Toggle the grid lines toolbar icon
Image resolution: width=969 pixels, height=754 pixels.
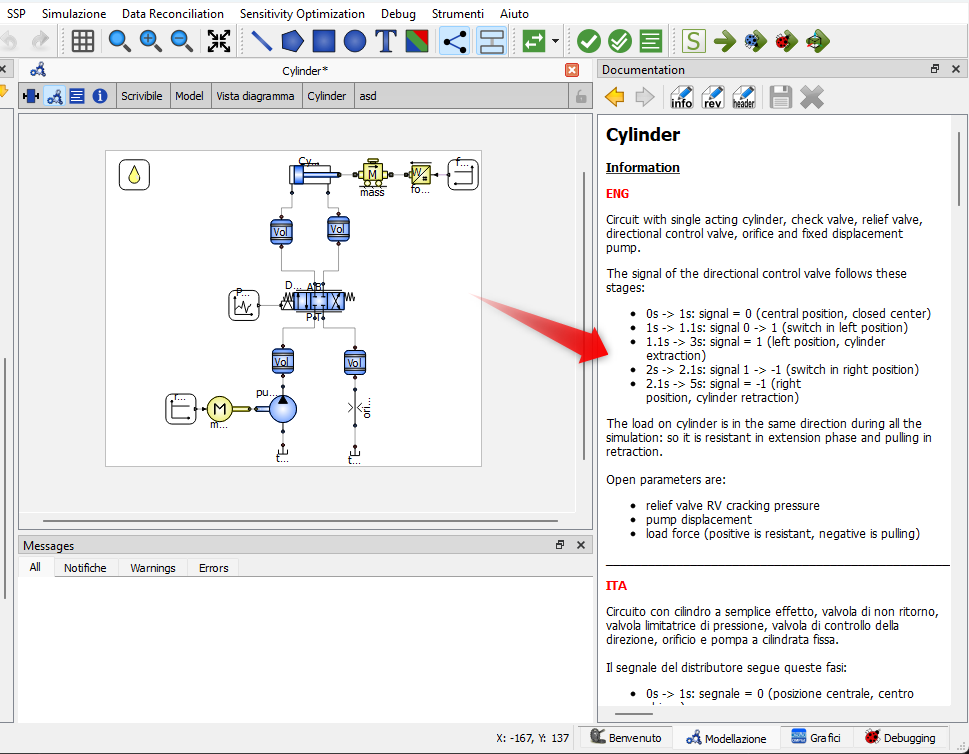point(83,41)
